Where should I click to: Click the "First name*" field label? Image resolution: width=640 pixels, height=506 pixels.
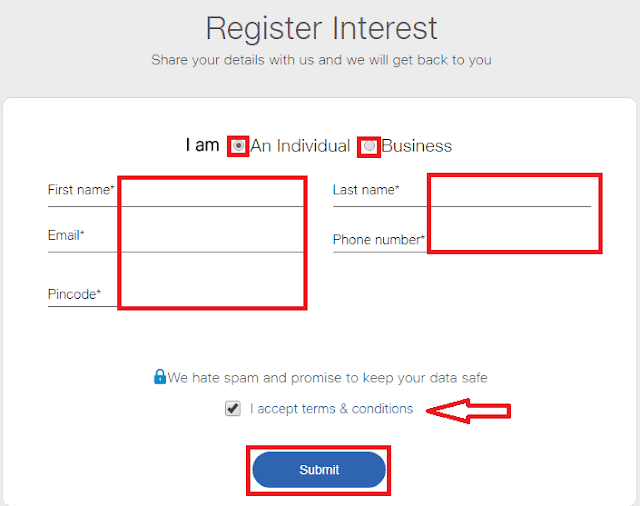81,189
